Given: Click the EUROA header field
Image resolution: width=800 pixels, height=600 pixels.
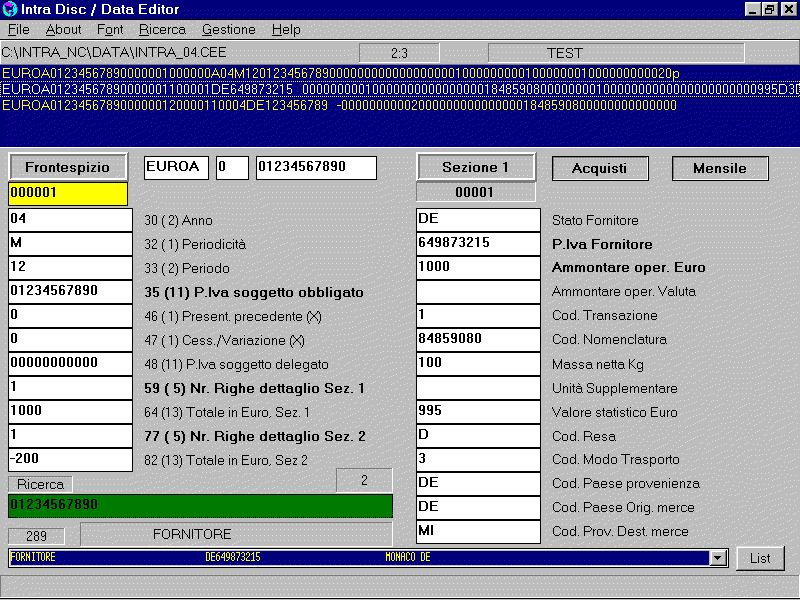Looking at the screenshot, I should click(177, 168).
